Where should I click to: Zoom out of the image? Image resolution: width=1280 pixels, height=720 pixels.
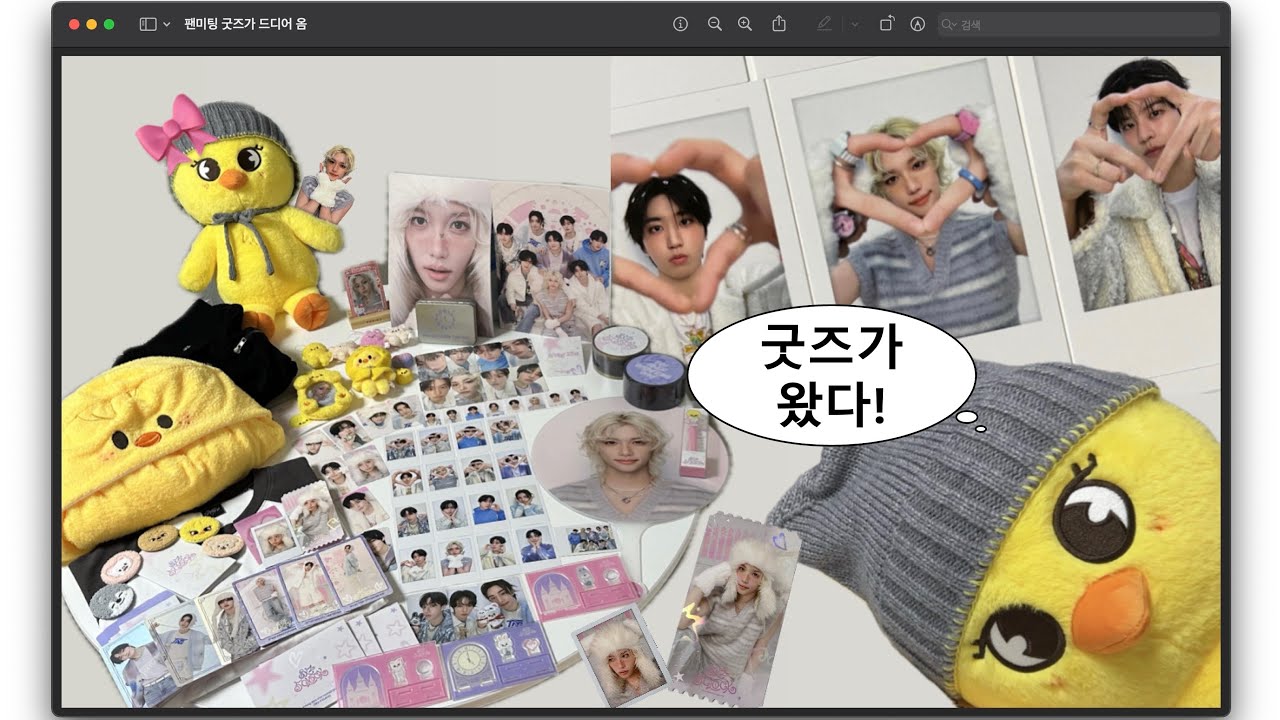tap(714, 24)
